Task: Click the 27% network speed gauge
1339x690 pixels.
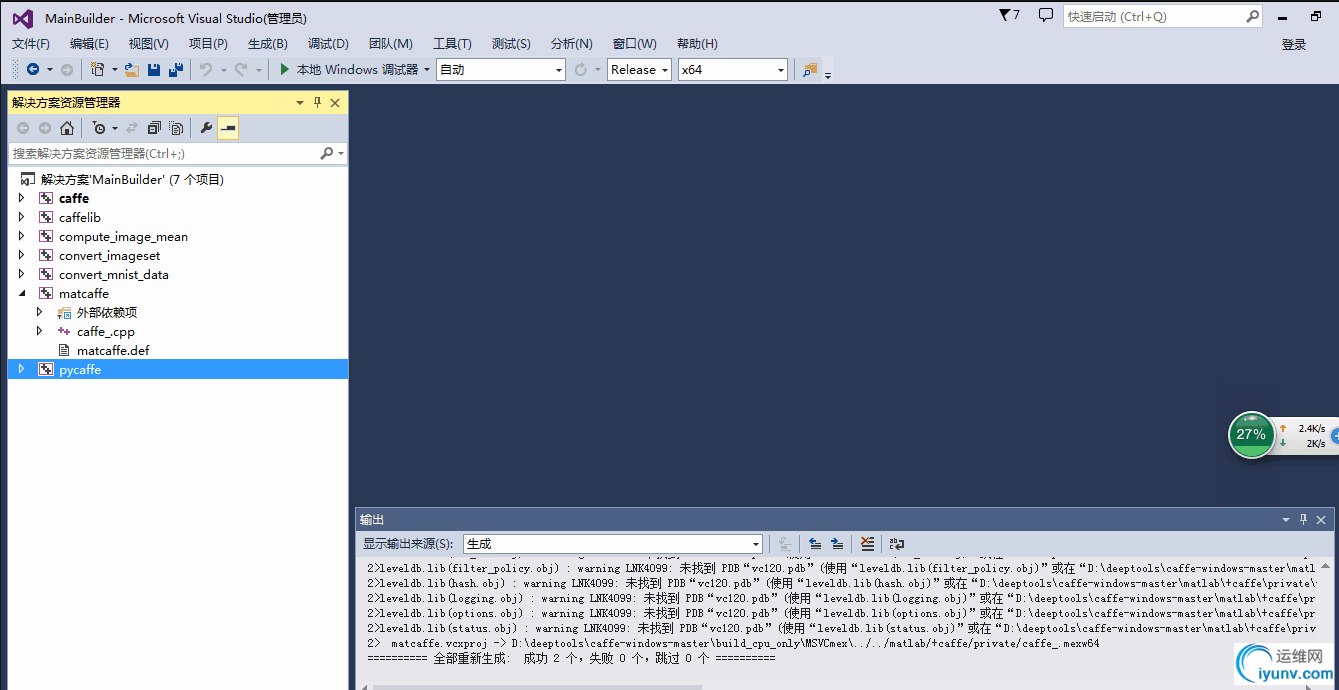Action: (x=1252, y=435)
